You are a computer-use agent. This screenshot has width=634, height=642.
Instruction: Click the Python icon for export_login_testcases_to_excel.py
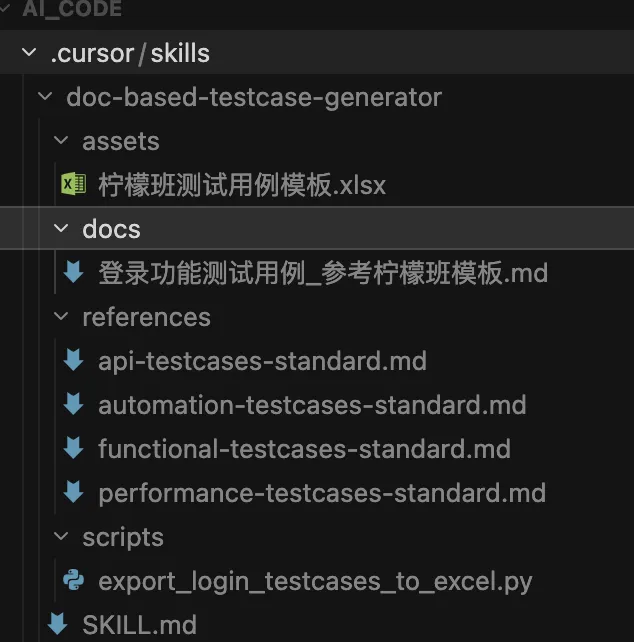73,581
